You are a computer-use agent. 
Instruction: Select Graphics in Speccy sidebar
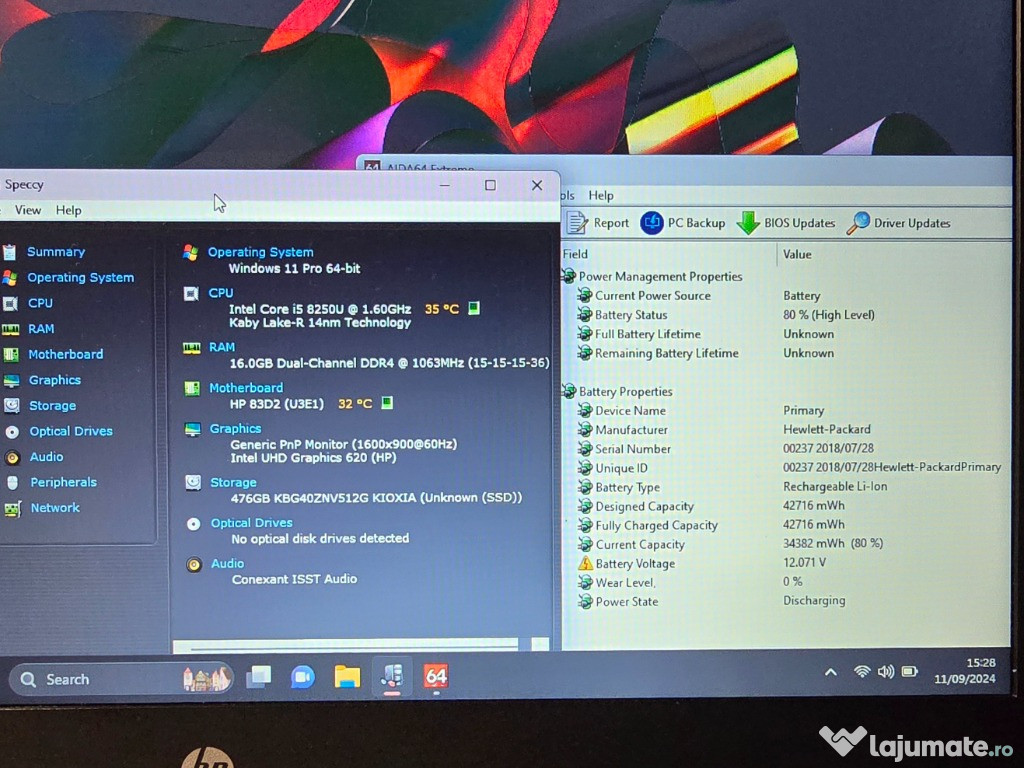pyautogui.click(x=55, y=380)
